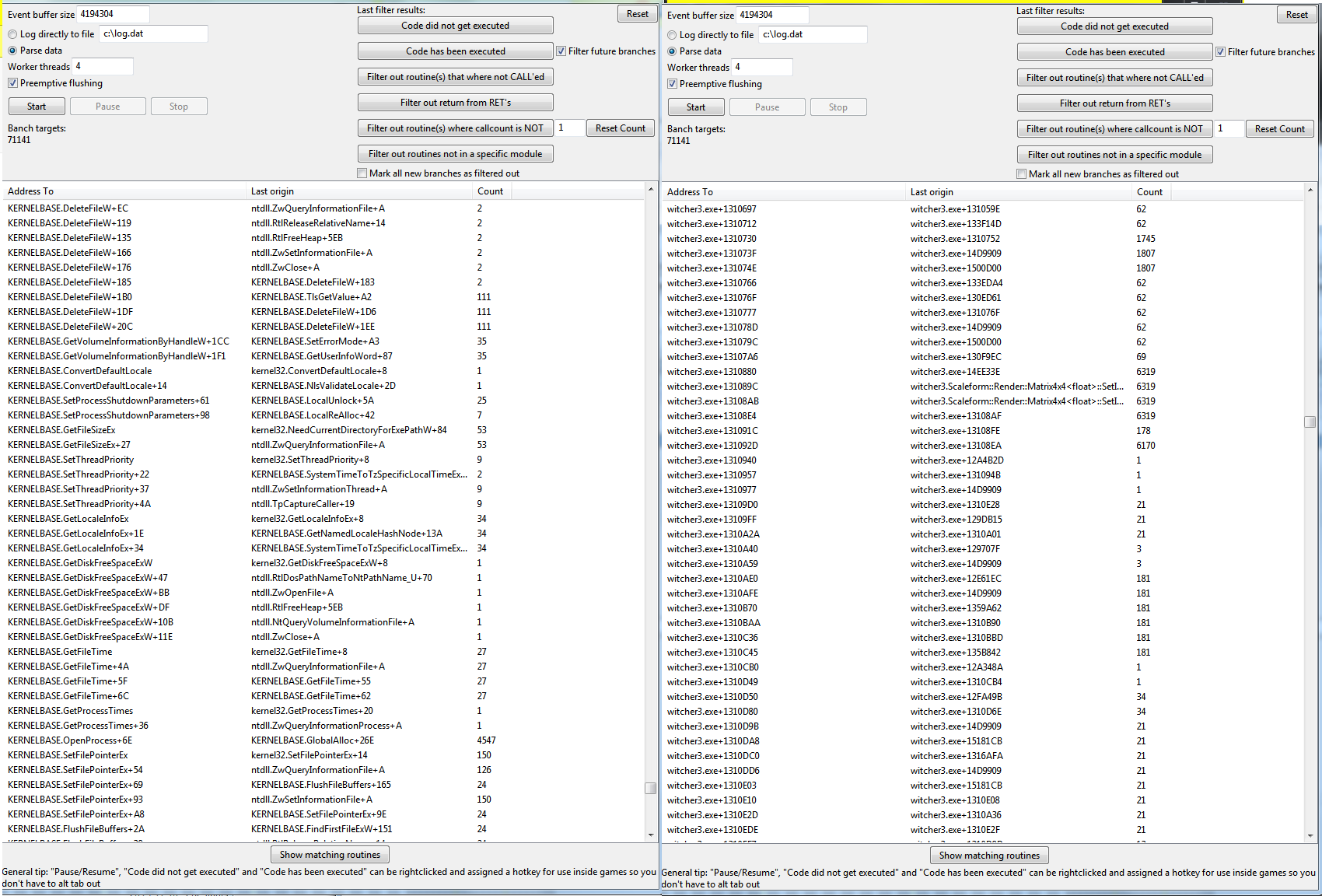Screen dimensions: 1322x896
Task: Click Start in the left window
Action: coord(37,107)
